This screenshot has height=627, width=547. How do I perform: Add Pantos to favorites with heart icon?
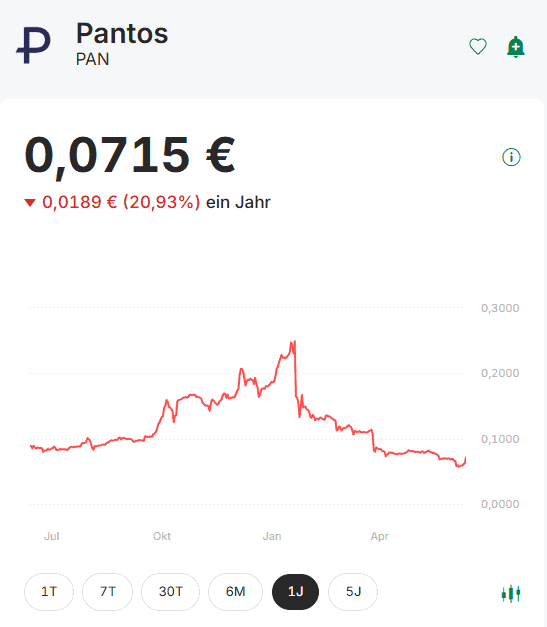point(477,46)
